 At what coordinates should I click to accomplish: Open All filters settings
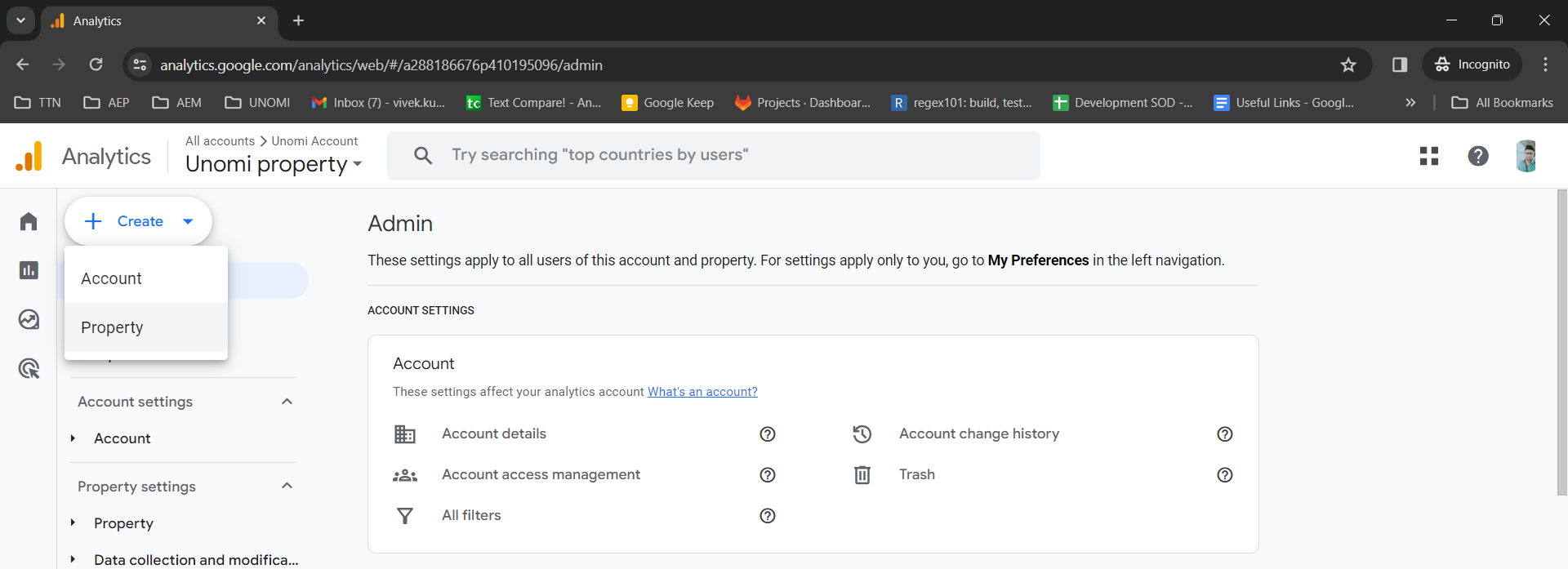pos(471,516)
